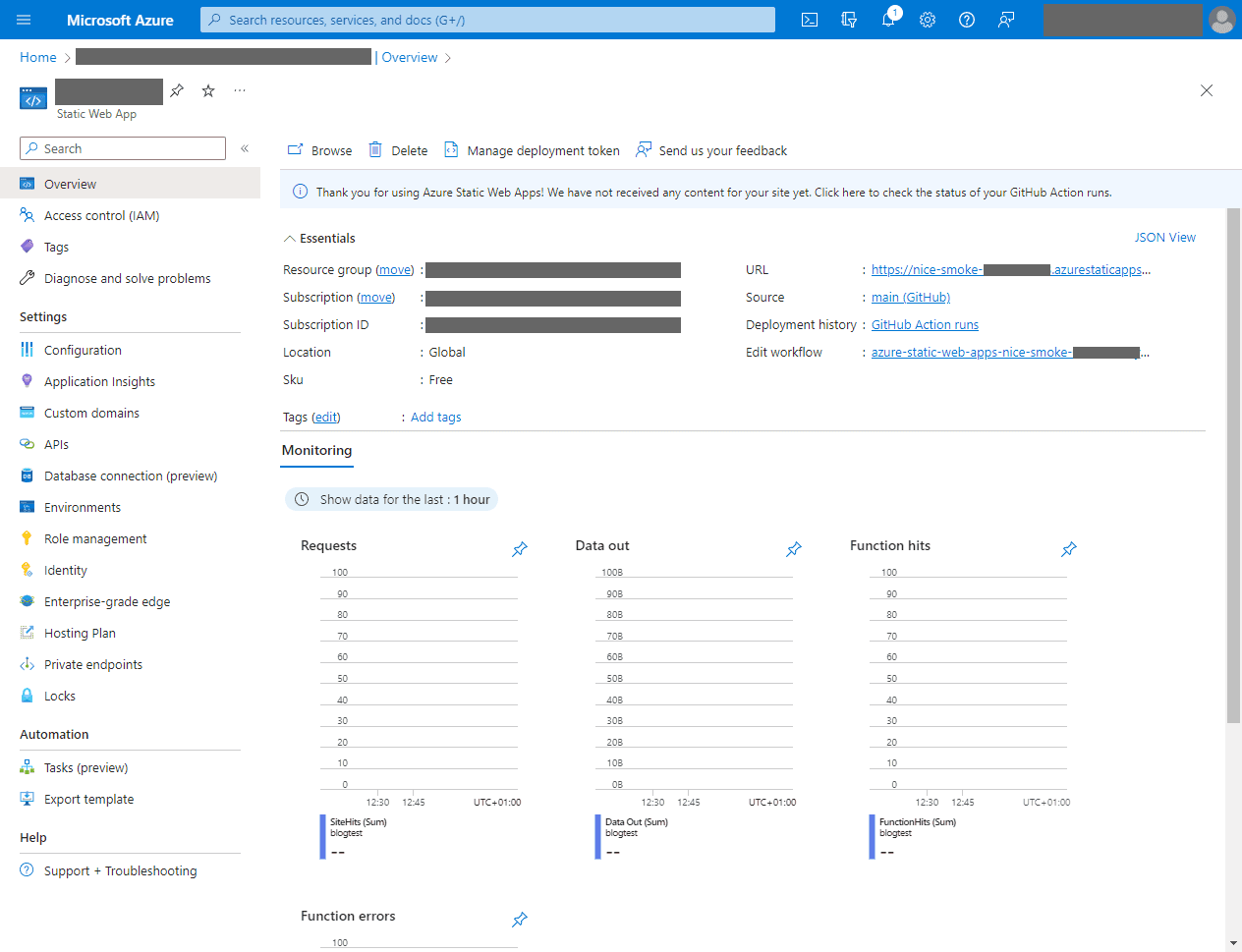
Task: Click the JSON View link
Action: pyautogui.click(x=1164, y=238)
